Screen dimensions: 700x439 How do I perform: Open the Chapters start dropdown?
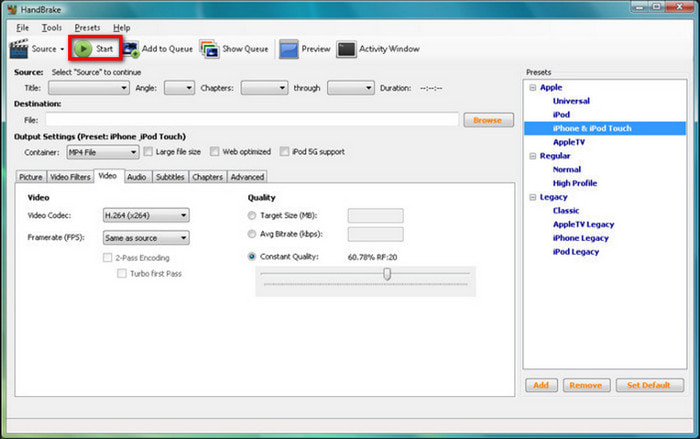coord(264,88)
